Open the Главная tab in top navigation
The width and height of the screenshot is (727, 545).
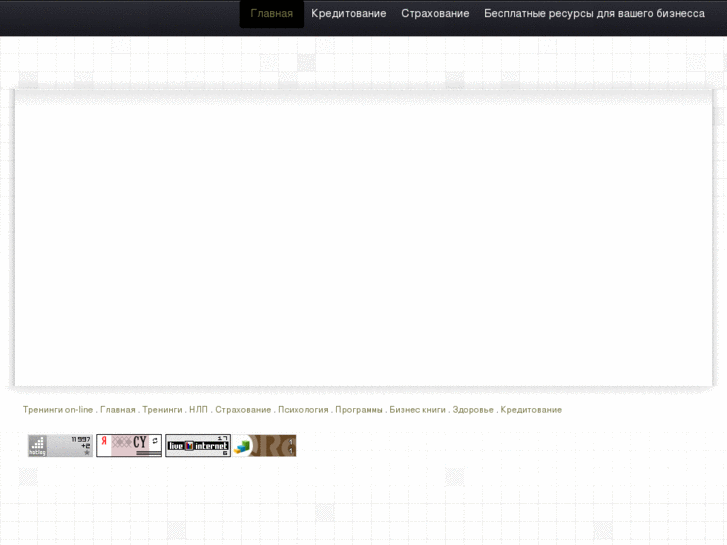[x=272, y=14]
